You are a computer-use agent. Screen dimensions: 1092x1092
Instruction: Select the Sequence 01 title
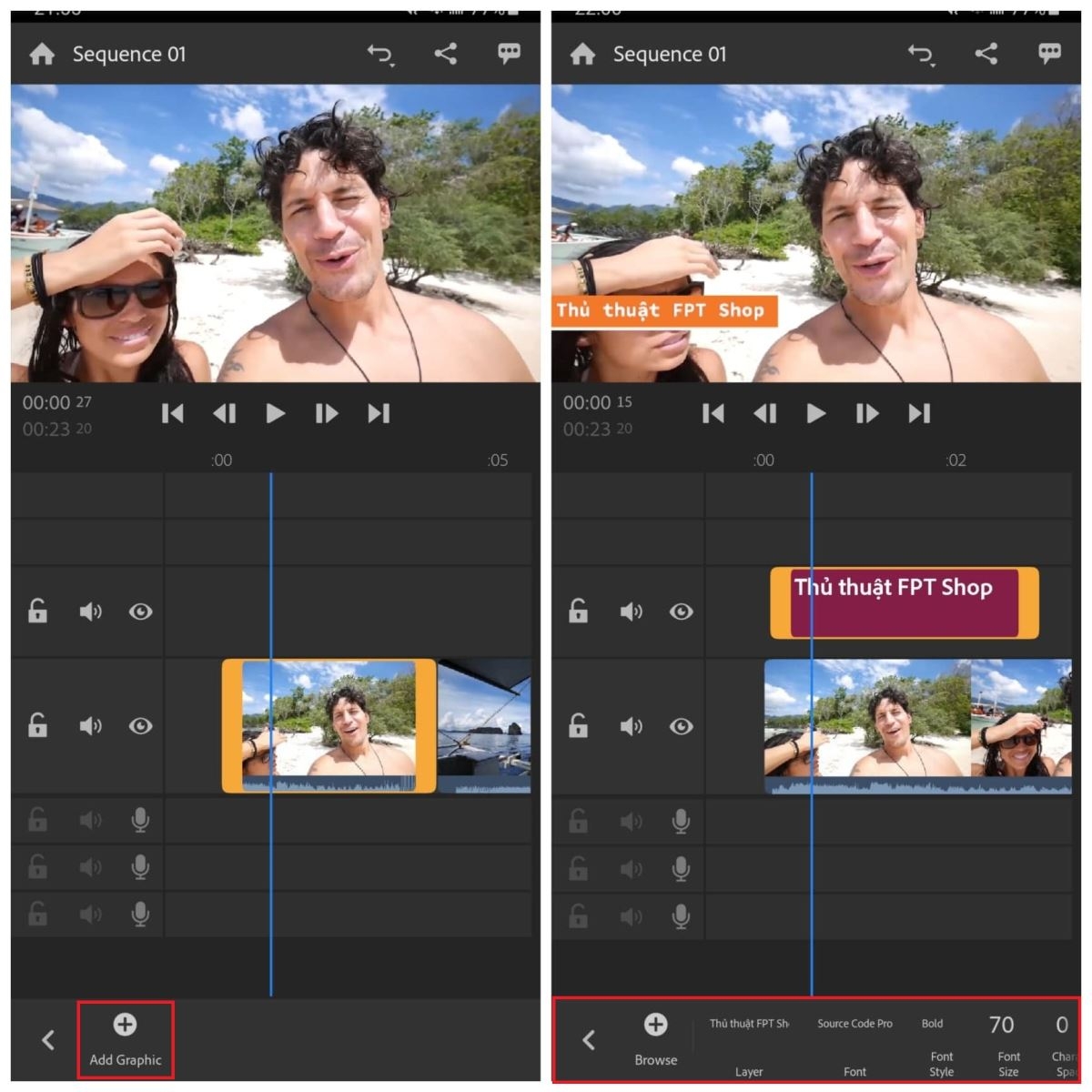128,54
